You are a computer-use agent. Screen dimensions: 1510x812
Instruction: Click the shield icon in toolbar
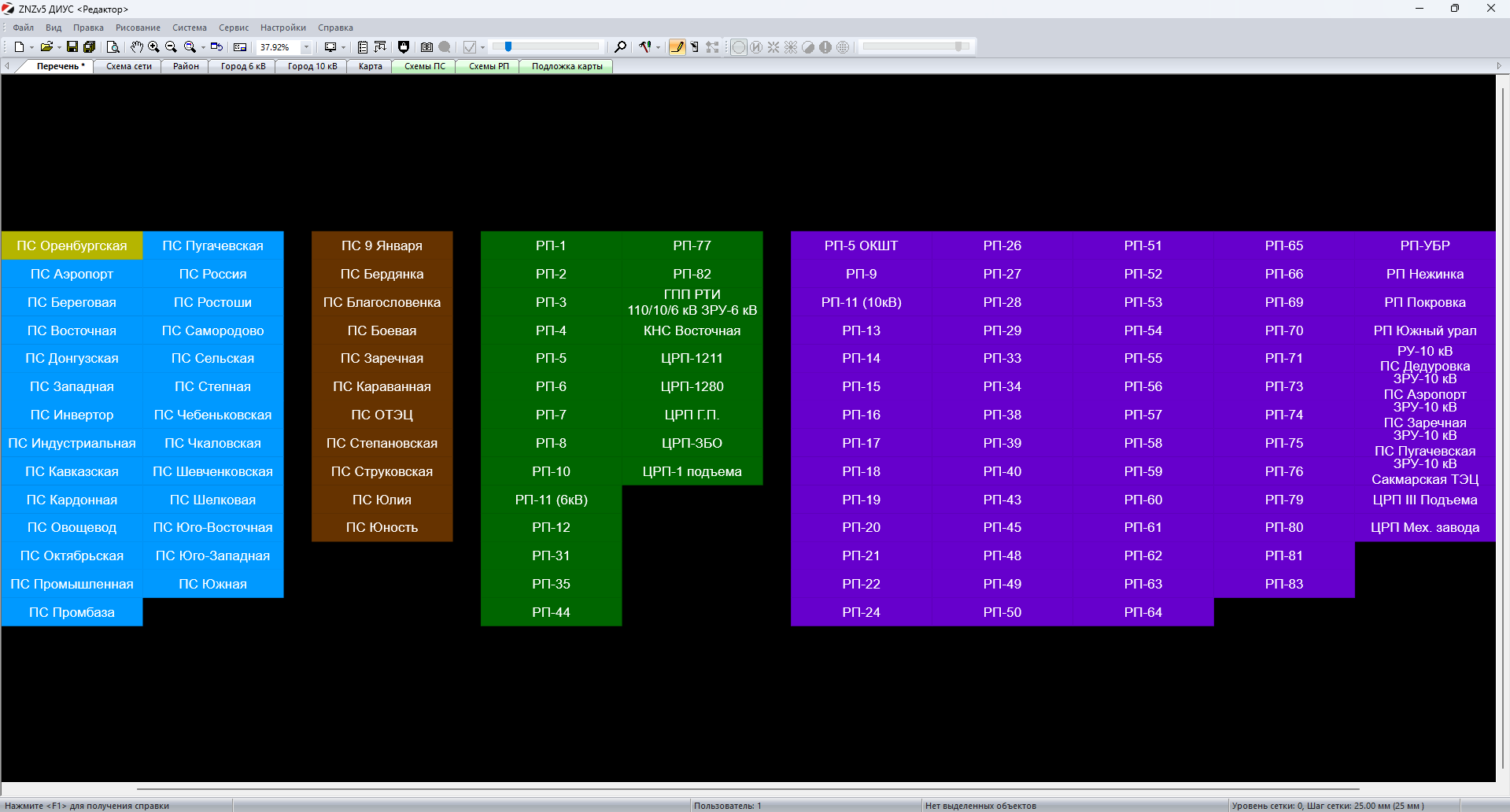coord(404,47)
